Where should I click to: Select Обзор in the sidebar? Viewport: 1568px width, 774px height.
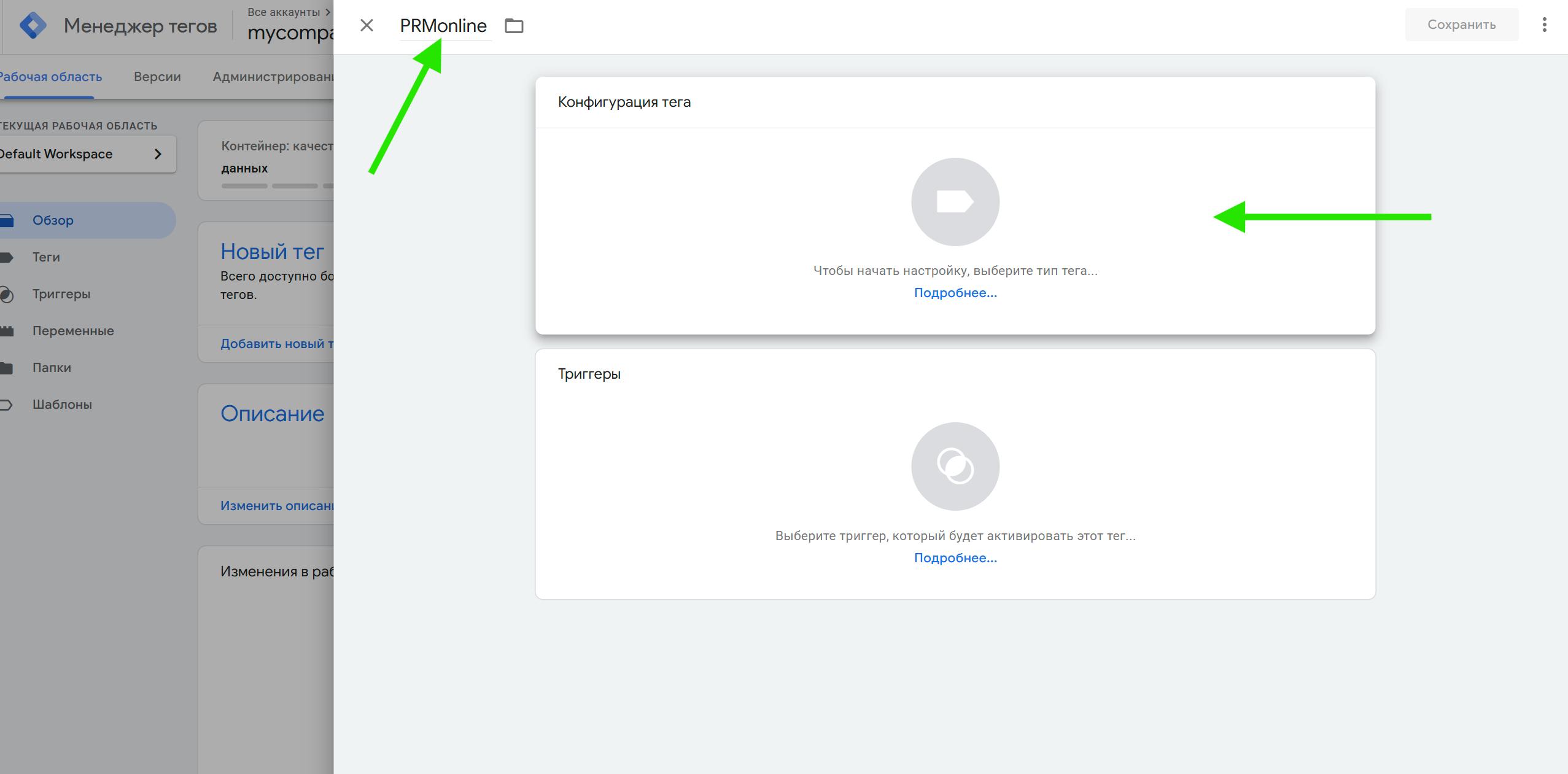[x=53, y=220]
